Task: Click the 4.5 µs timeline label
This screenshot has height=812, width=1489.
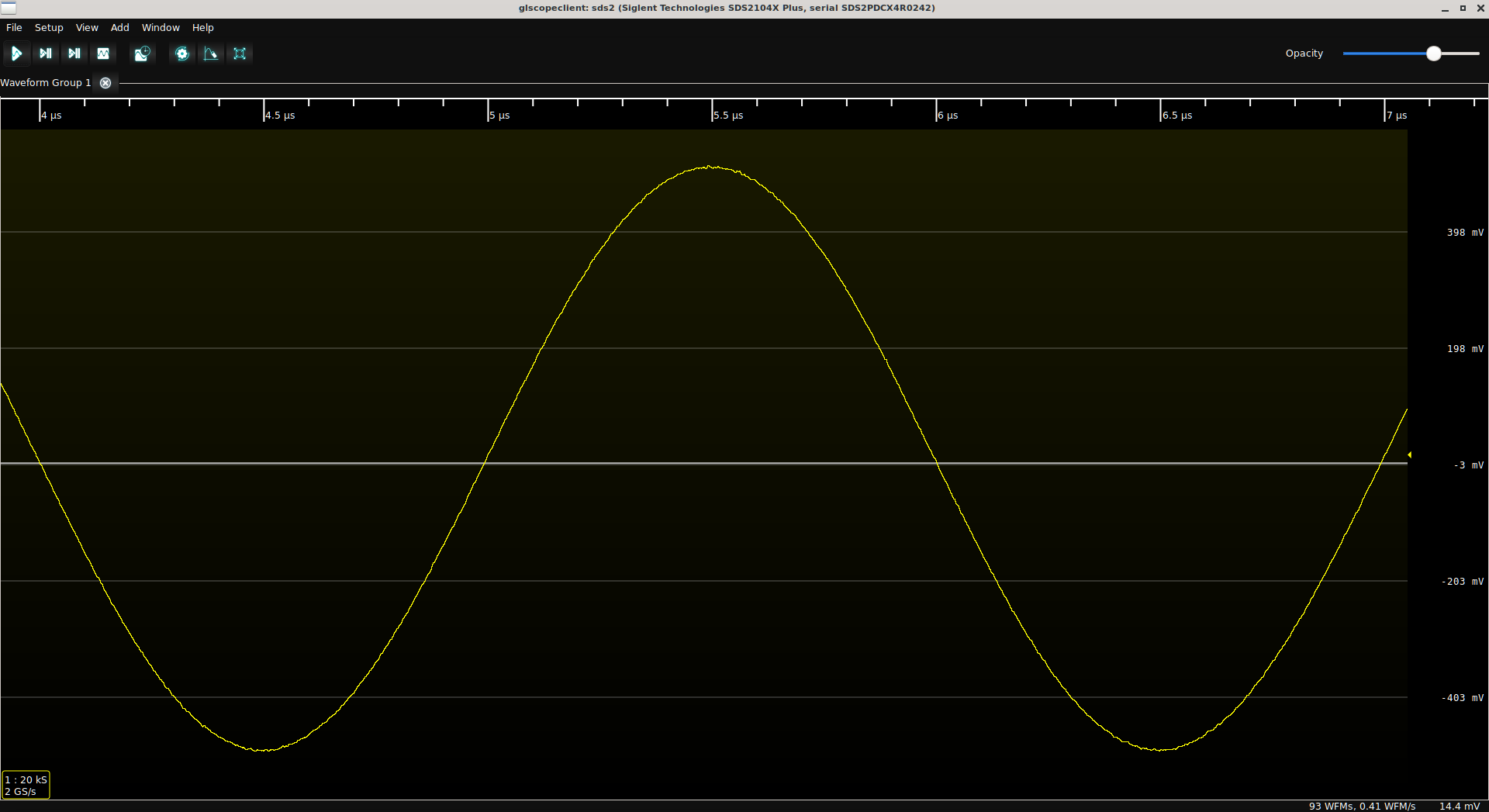Action: click(280, 116)
